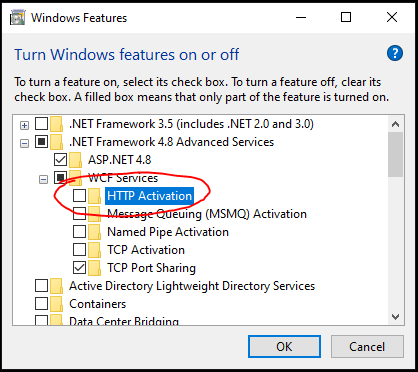Collapse the WCF Services node
The width and height of the screenshot is (418, 372).
[x=43, y=180]
